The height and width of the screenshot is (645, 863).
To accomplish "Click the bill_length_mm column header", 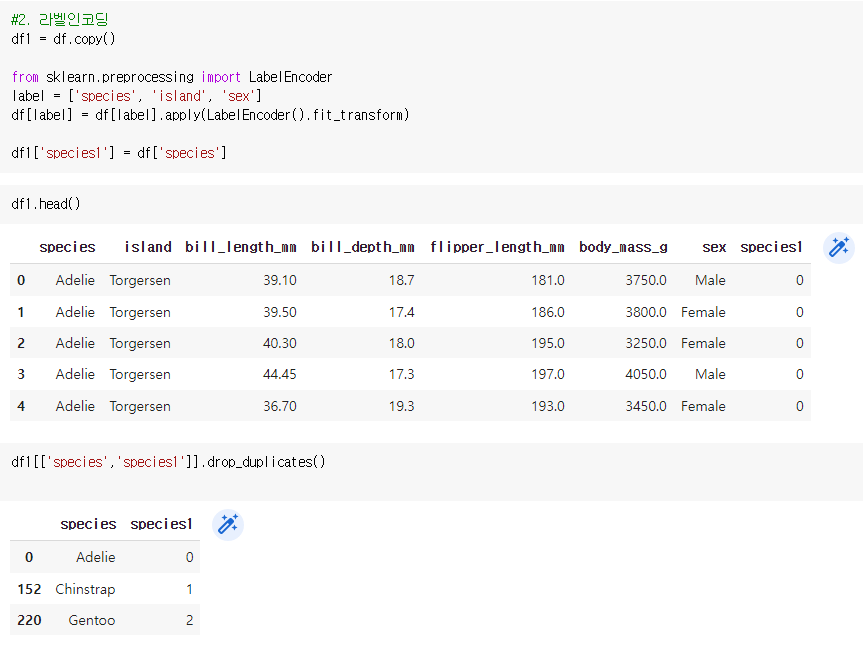I will coord(241,247).
